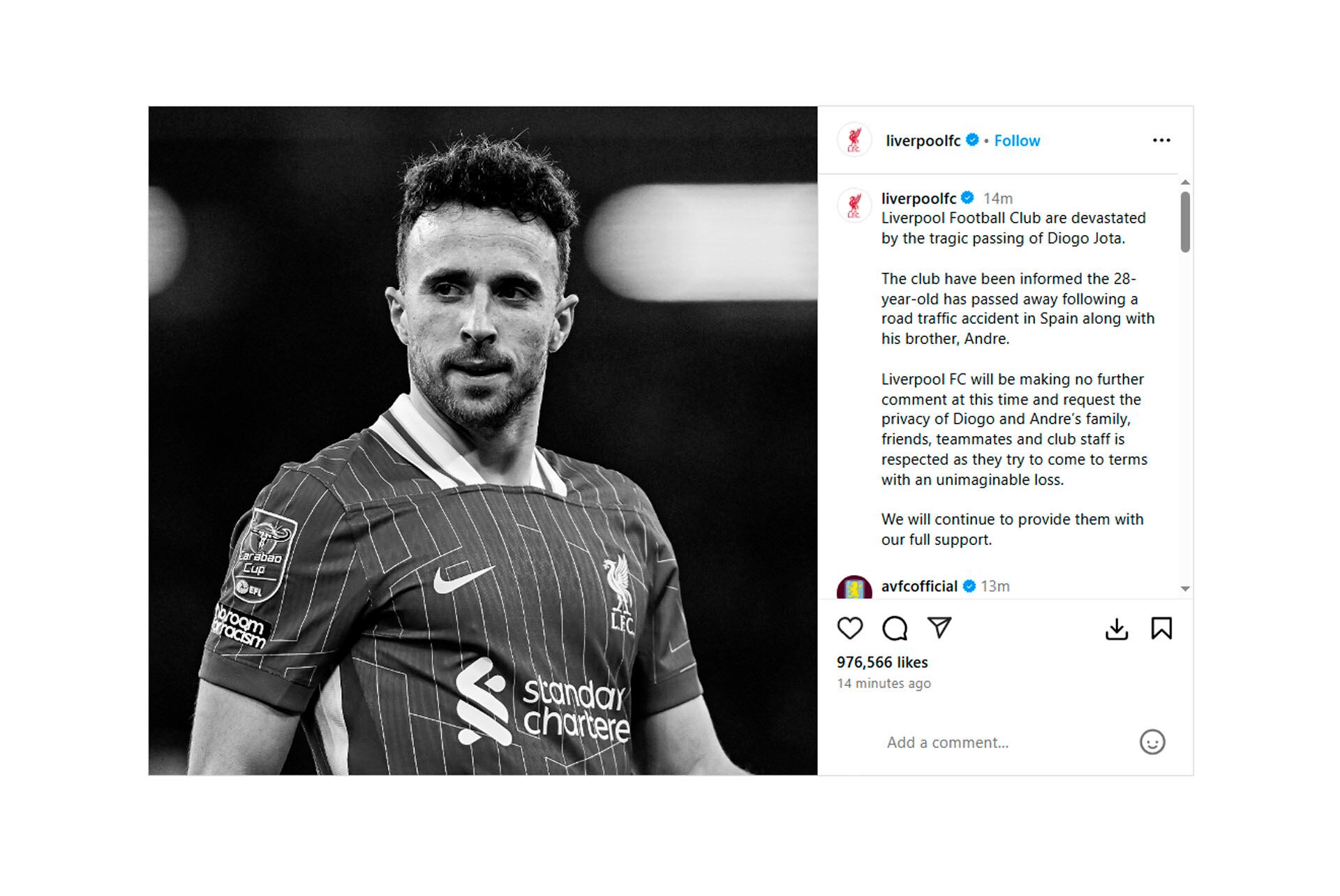1340x896 pixels.
Task: Open the emoji picker smiley icon
Action: [x=1152, y=742]
